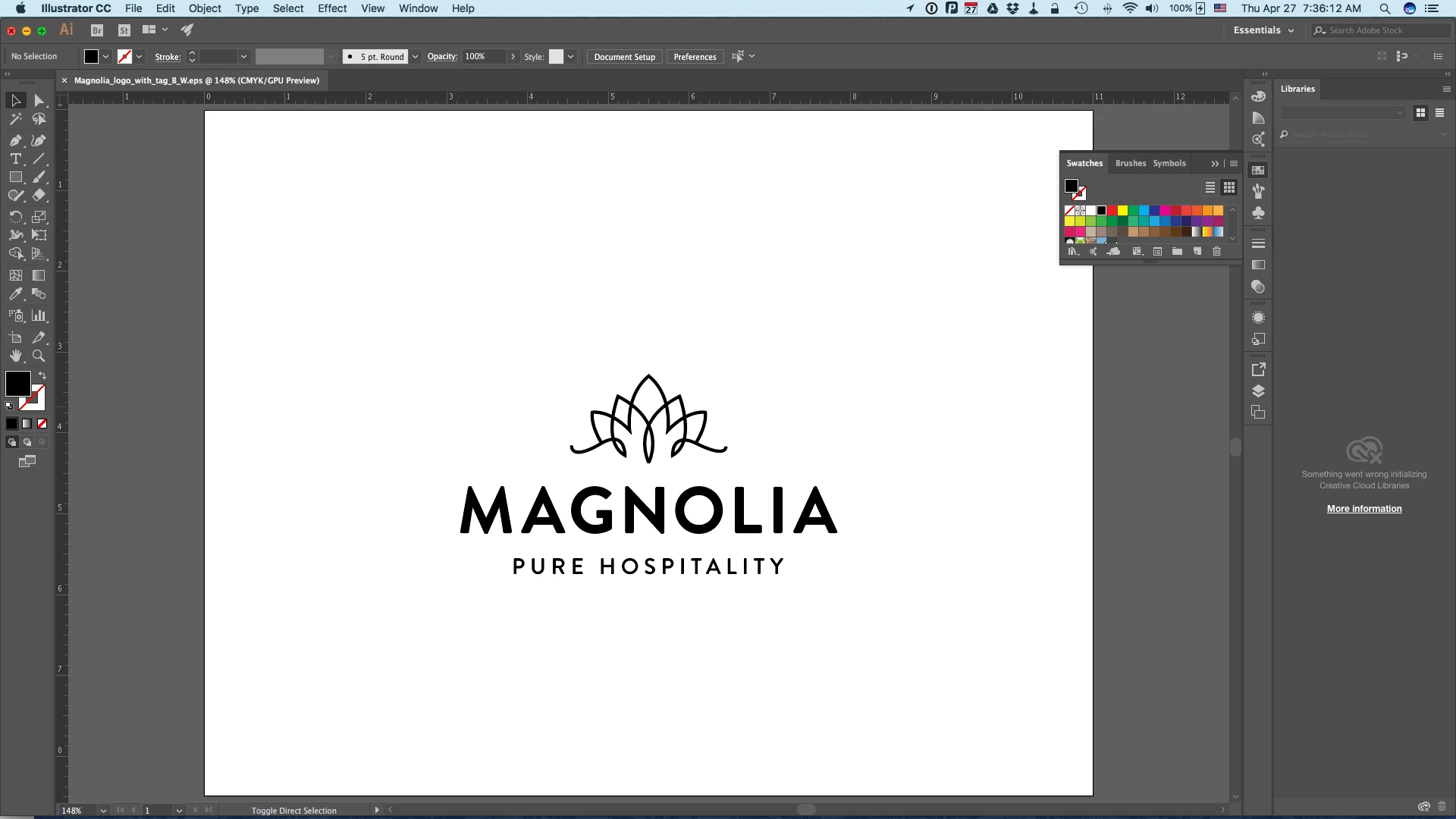Select the Type tool
Image resolution: width=1456 pixels, height=819 pixels.
coord(15,159)
